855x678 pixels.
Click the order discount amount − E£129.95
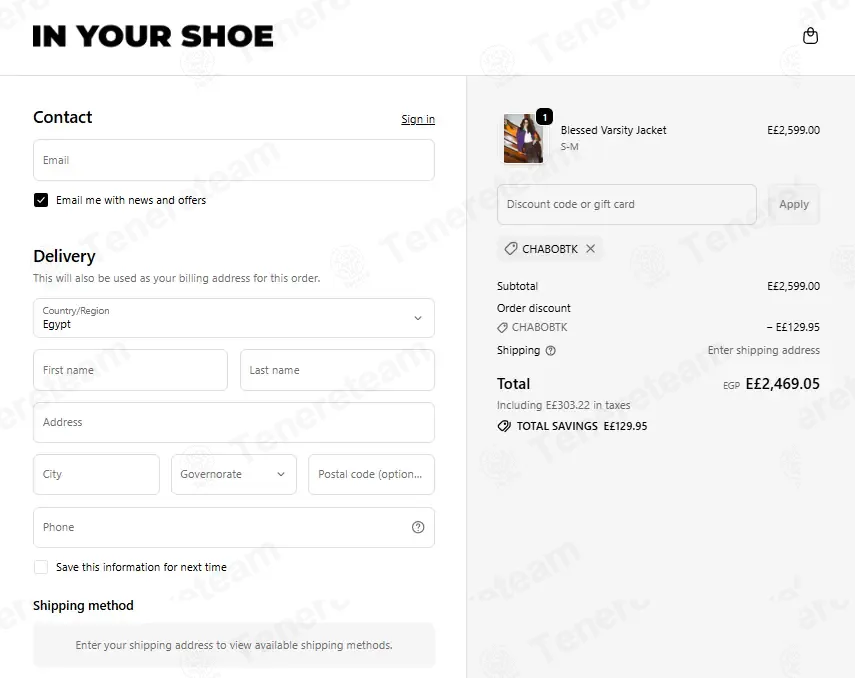[x=793, y=327]
